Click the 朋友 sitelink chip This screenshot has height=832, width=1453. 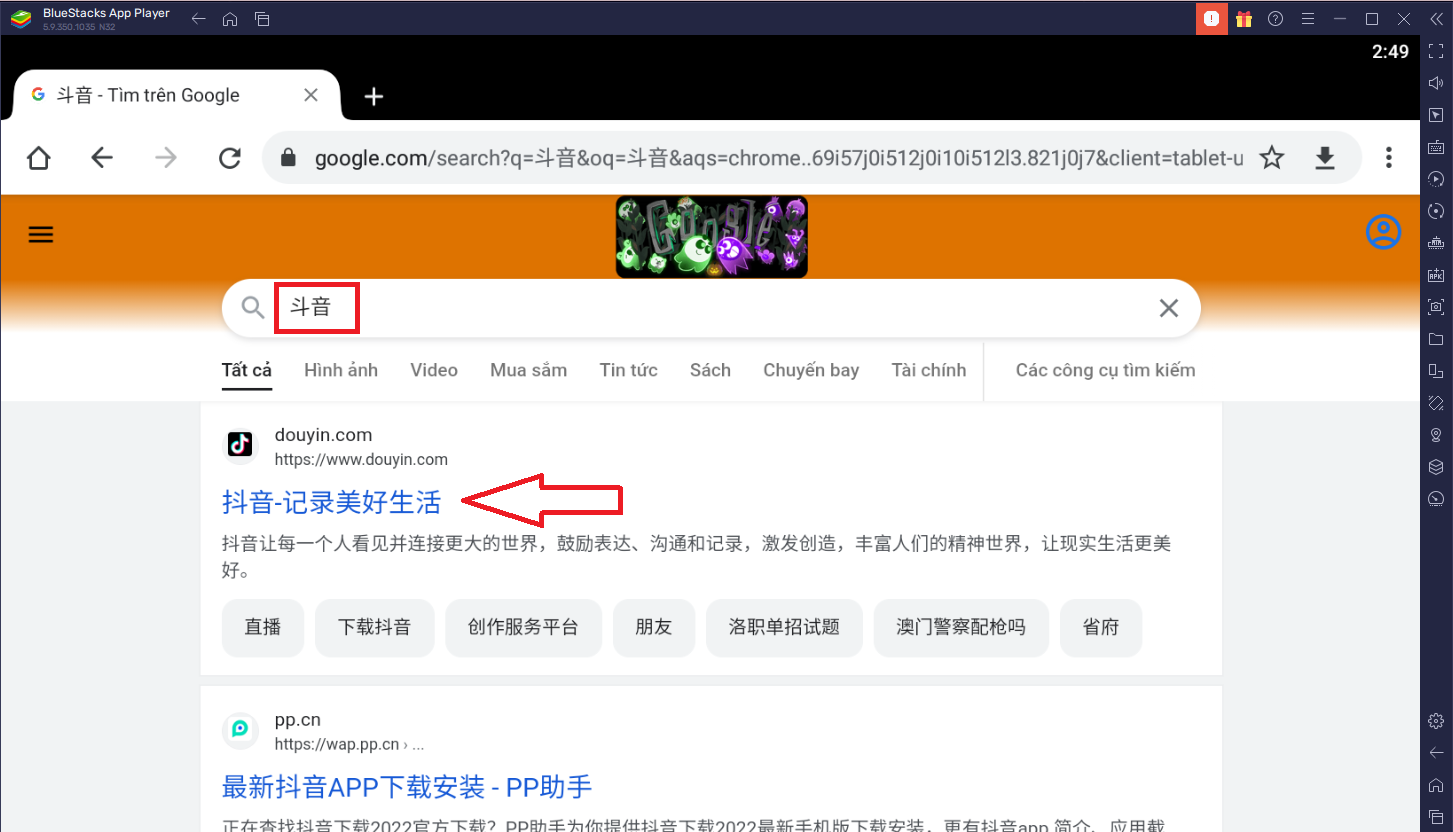pos(654,628)
